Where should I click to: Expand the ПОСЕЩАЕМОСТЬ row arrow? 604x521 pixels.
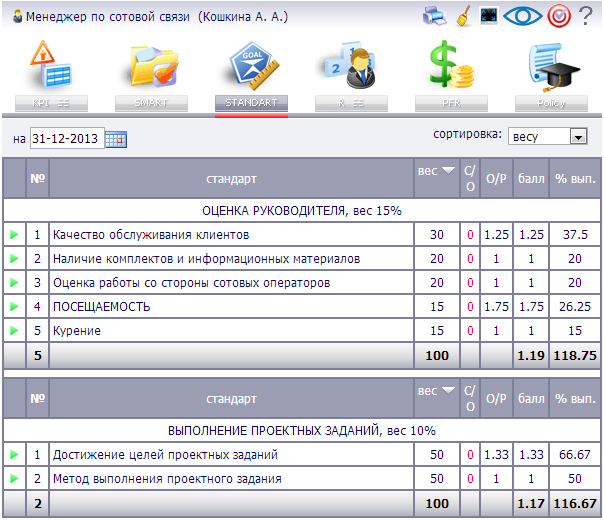click(x=14, y=307)
